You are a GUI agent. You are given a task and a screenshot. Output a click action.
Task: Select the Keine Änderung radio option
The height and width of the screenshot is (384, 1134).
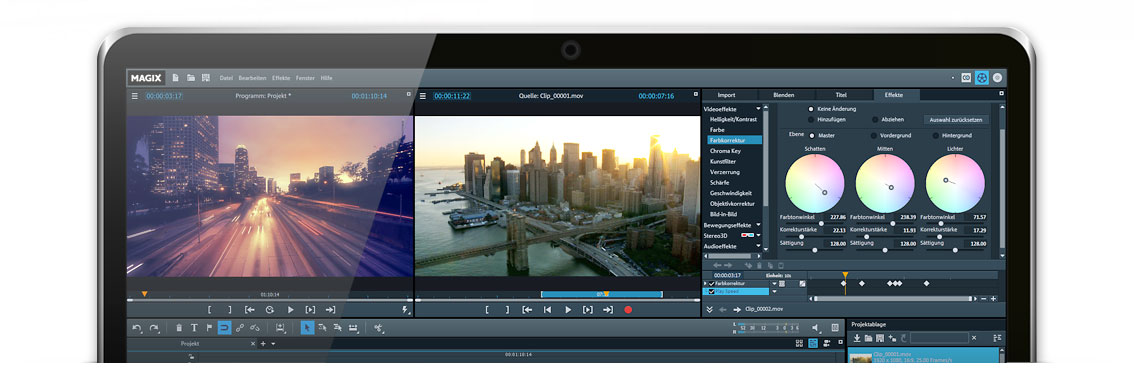pyautogui.click(x=811, y=108)
